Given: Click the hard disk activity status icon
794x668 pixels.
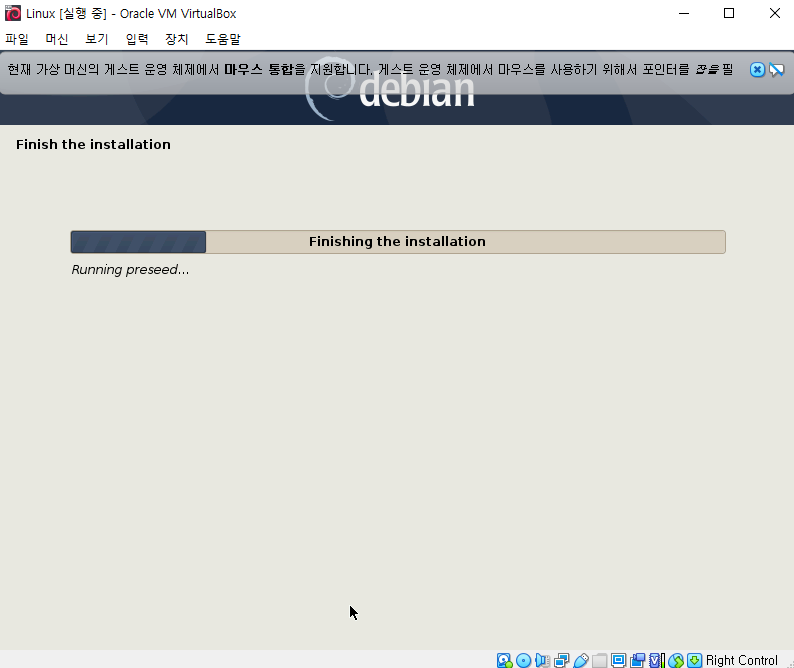Looking at the screenshot, I should [x=505, y=660].
